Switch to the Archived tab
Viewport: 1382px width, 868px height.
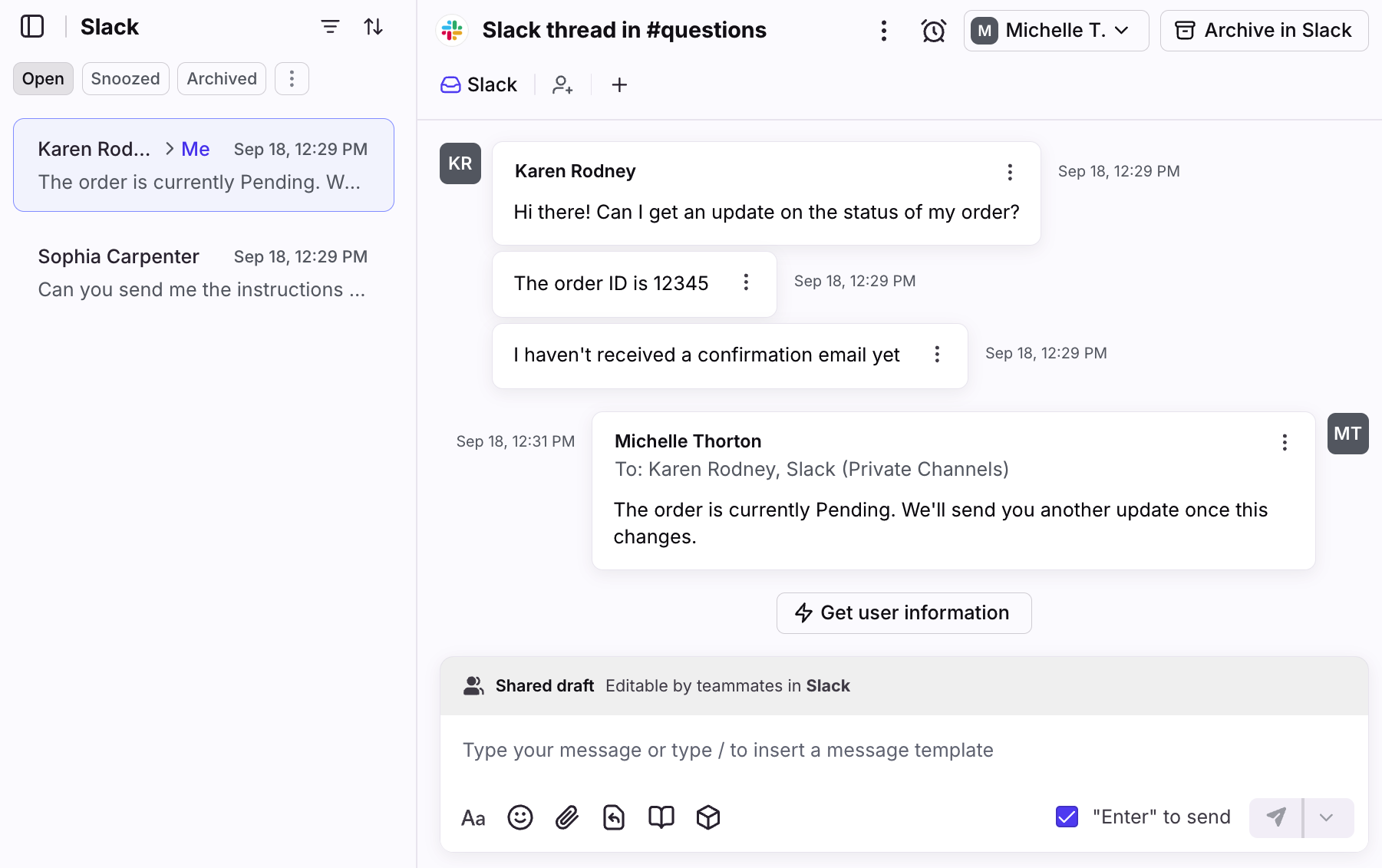(x=222, y=79)
